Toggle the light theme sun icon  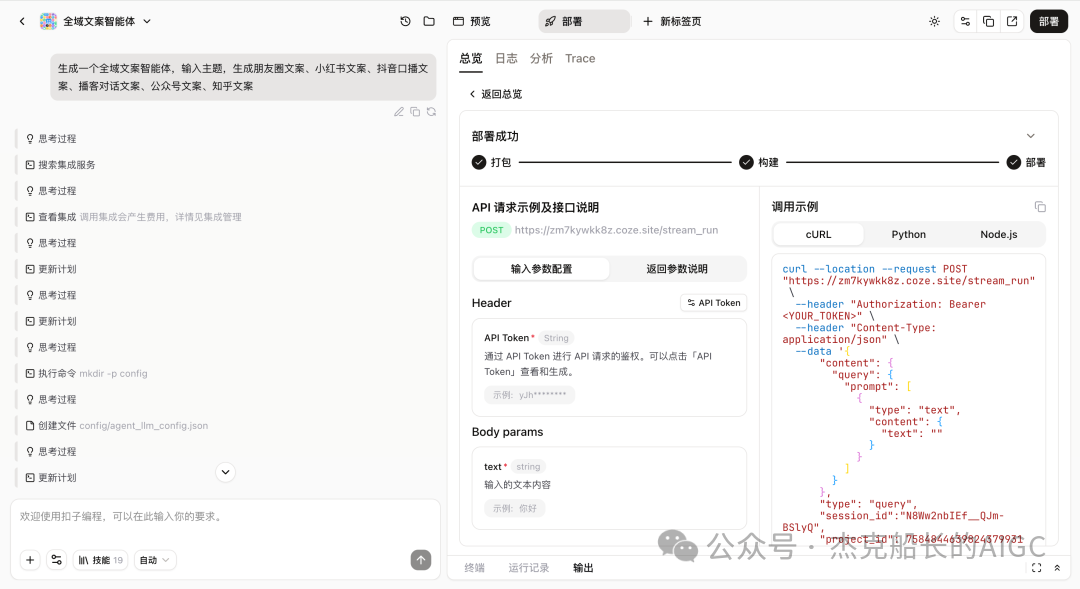coord(934,21)
